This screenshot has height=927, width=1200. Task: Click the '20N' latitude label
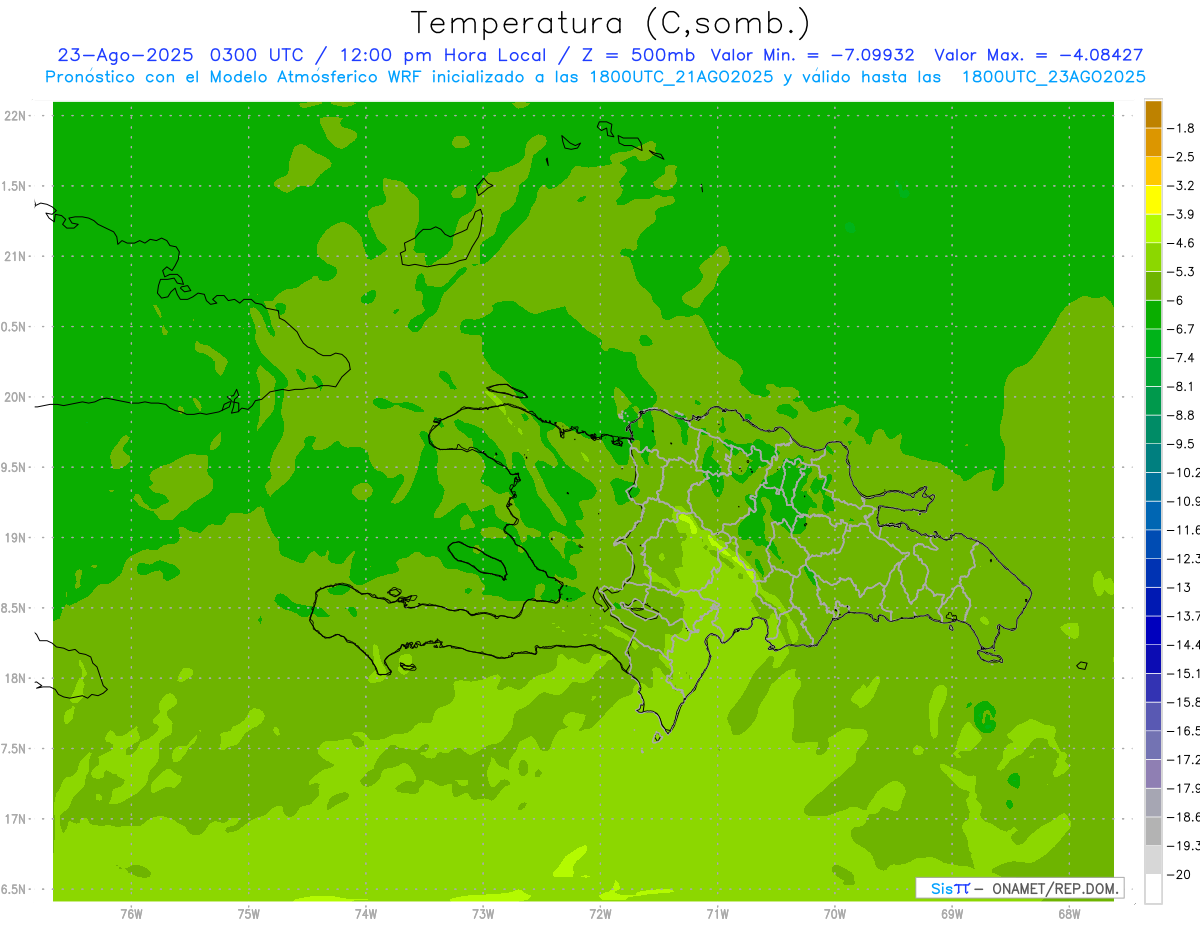click(x=15, y=397)
